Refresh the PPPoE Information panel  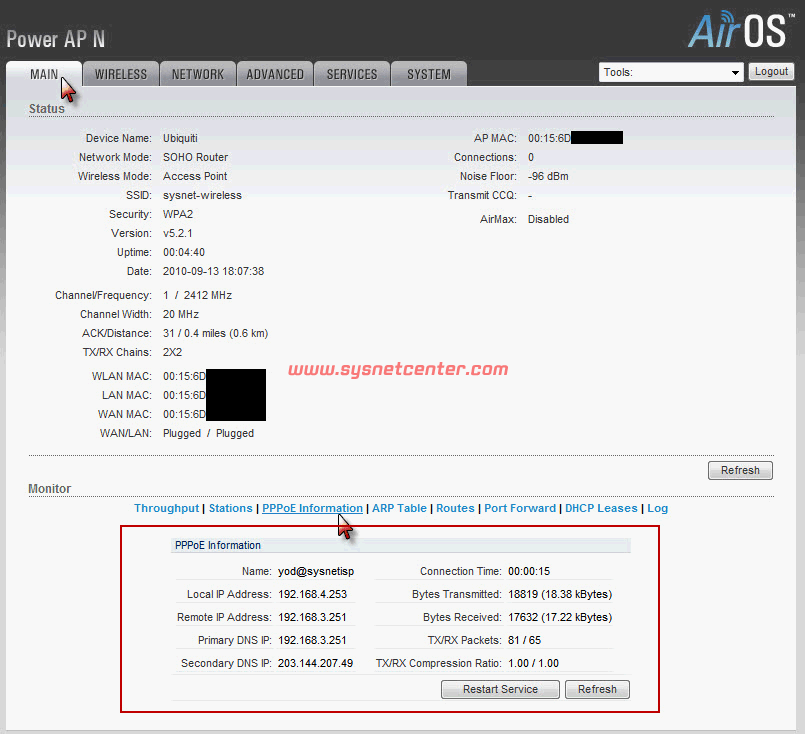click(597, 689)
